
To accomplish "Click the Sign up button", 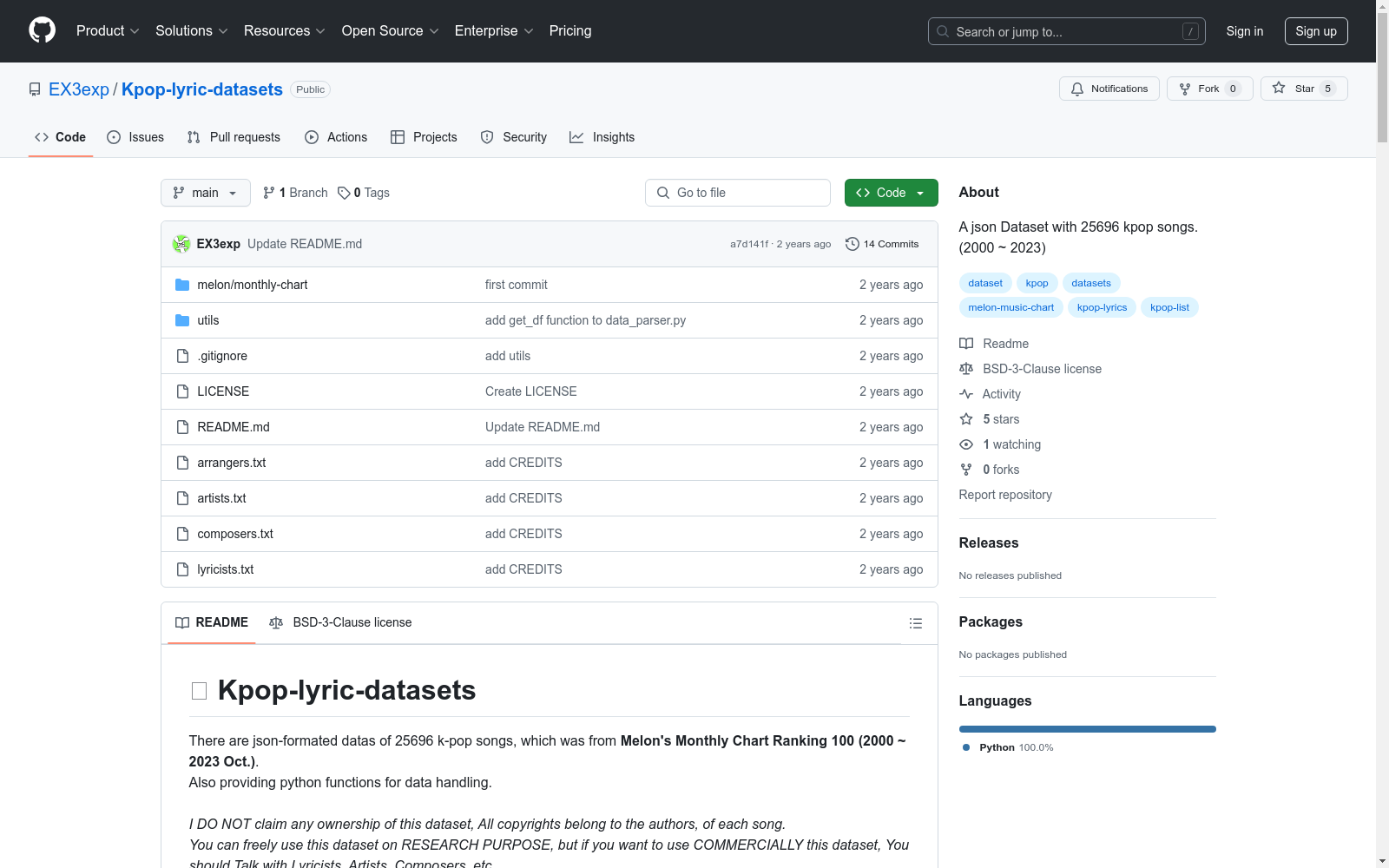I will (1316, 31).
